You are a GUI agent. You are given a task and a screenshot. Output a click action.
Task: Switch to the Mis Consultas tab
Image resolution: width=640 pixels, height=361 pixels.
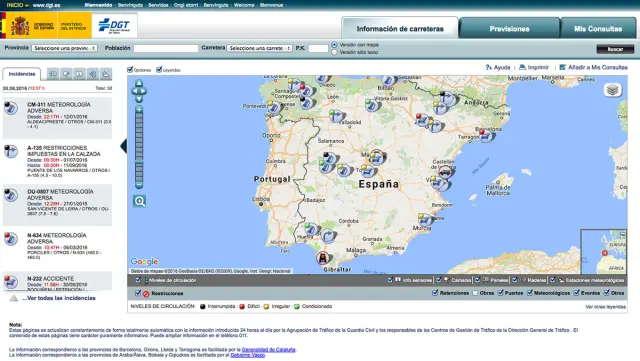click(x=598, y=29)
